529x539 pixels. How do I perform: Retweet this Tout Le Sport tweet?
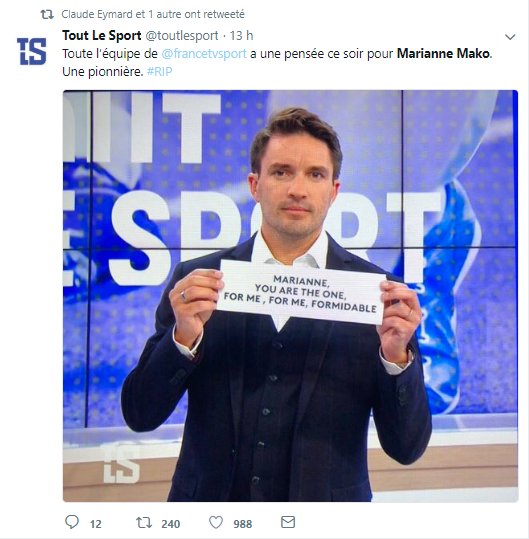[144, 523]
